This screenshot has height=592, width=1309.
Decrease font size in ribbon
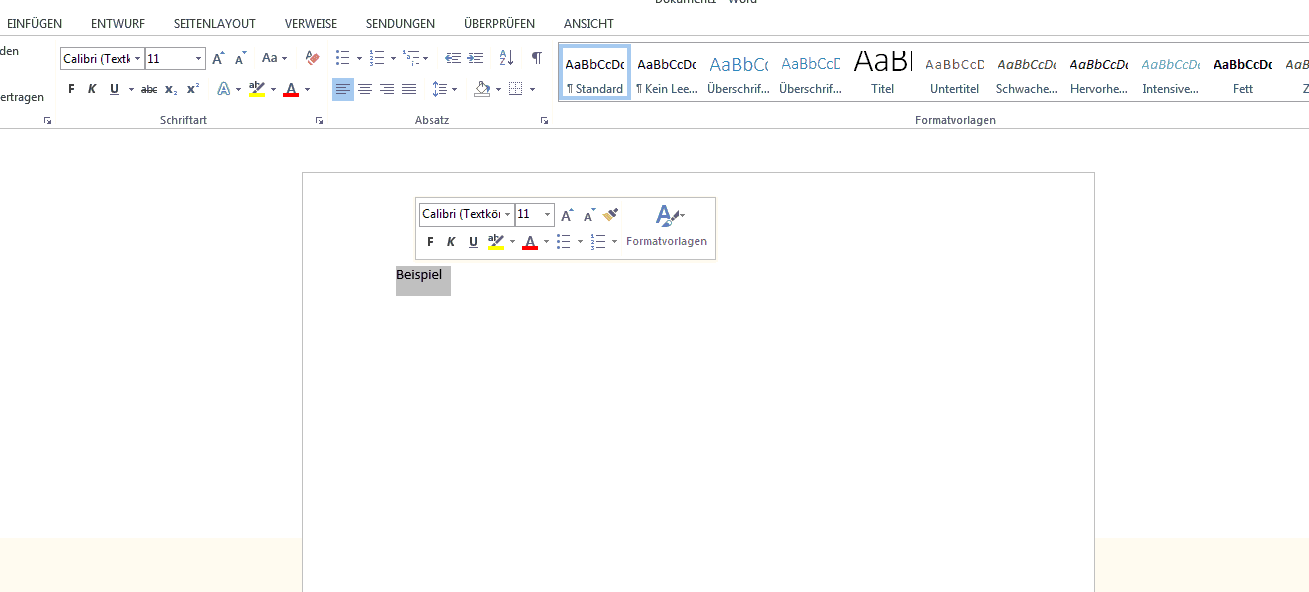[x=241, y=59]
